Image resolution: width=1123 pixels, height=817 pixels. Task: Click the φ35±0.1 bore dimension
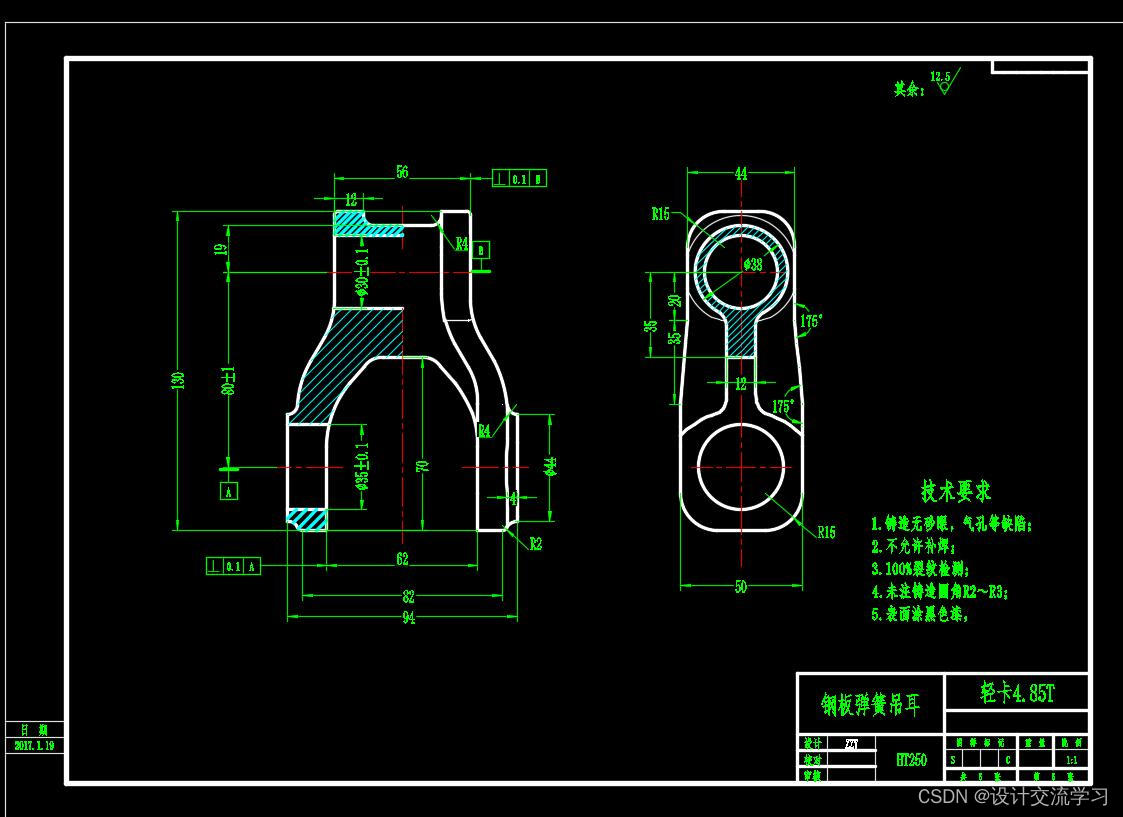tap(362, 467)
